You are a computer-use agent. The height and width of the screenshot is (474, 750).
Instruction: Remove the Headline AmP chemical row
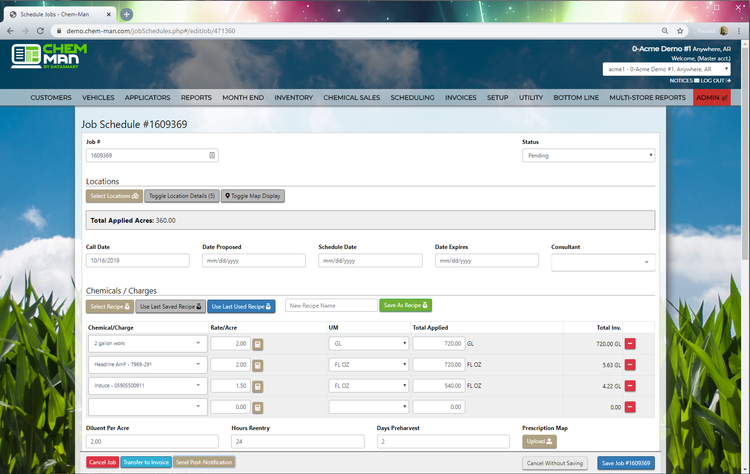click(630, 364)
